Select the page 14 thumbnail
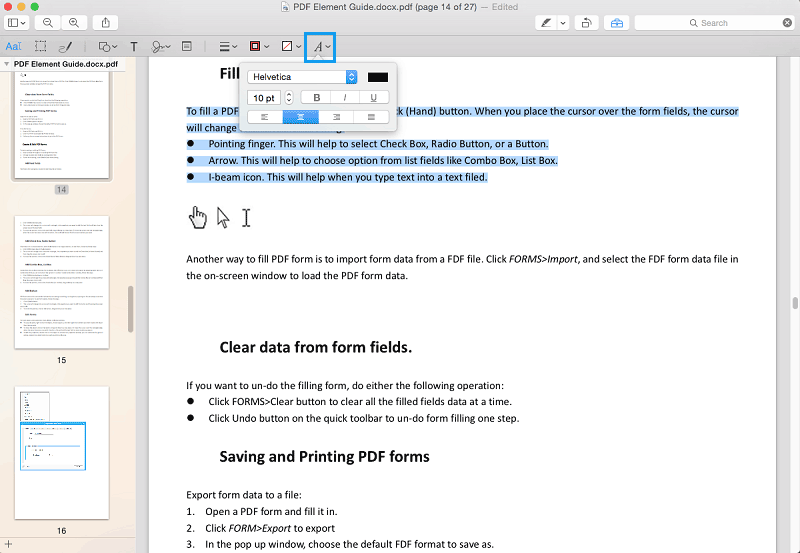This screenshot has height=553, width=800. pyautogui.click(x=62, y=123)
